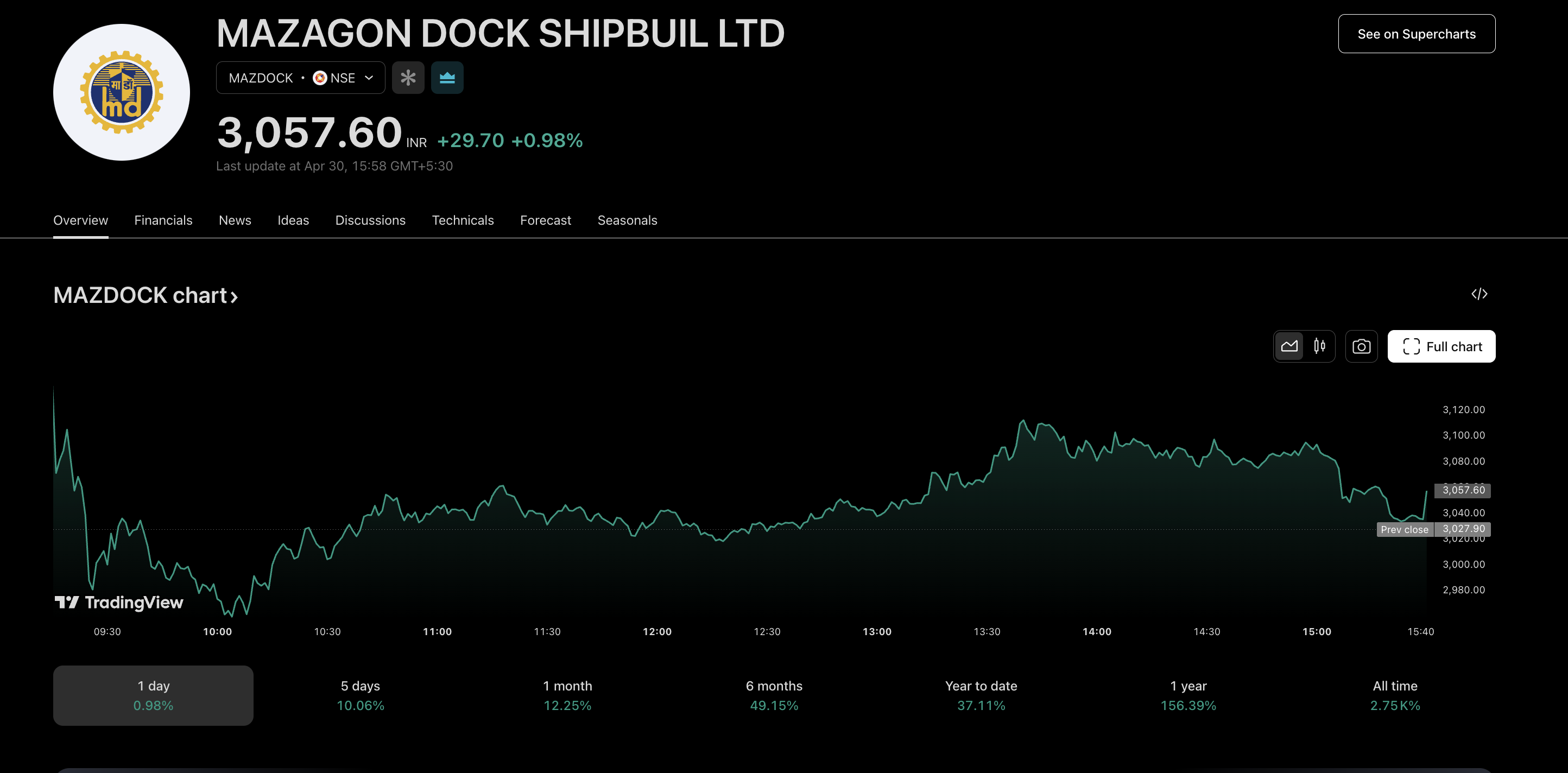1568x773 pixels.
Task: Click the 3,120.00 price axis label
Action: tap(1463, 410)
